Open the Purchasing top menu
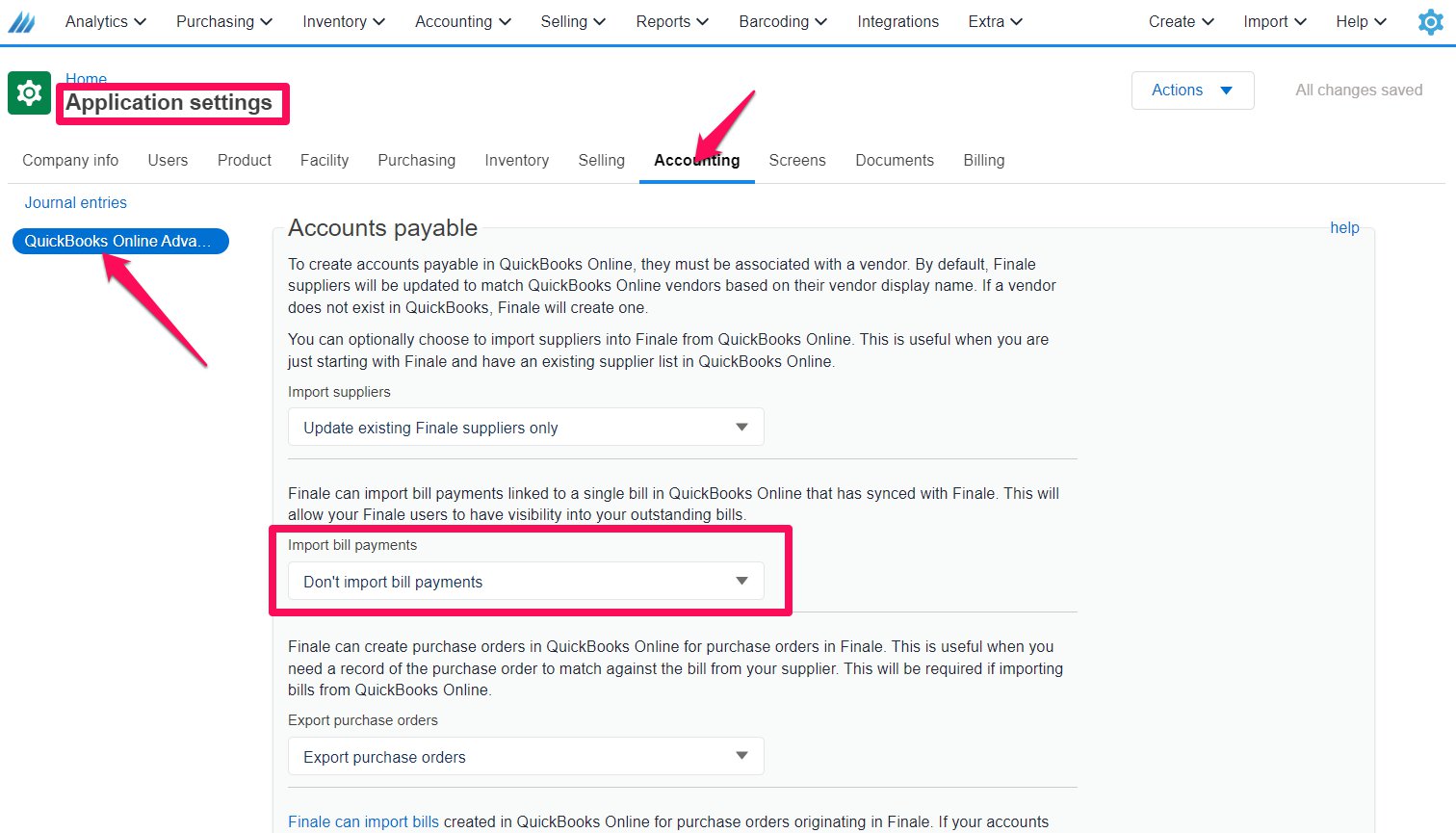Screen dimensions: 1456x833 [x=224, y=21]
